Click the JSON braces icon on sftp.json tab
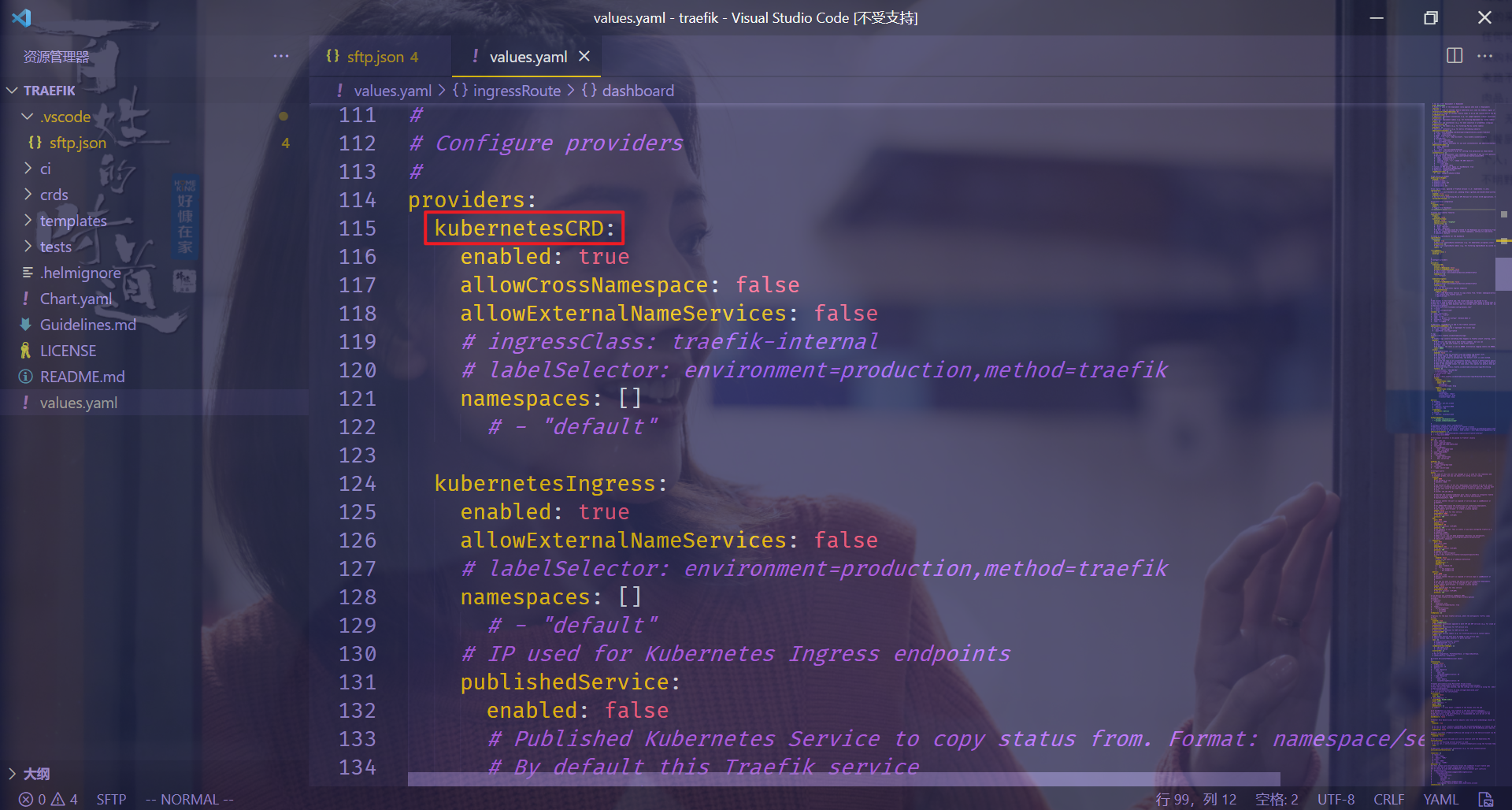1512x810 pixels. tap(333, 56)
